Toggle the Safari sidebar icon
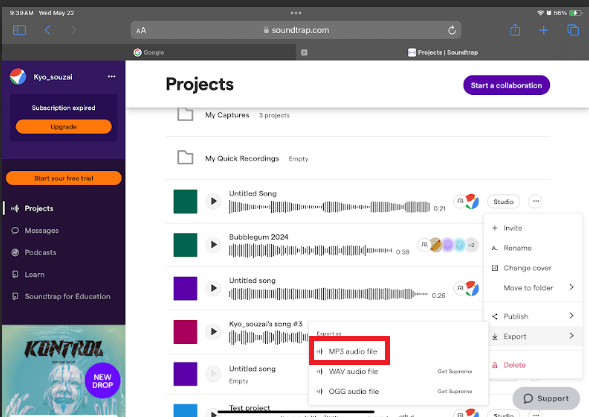Screen dimensions: 589x417 click(19, 30)
